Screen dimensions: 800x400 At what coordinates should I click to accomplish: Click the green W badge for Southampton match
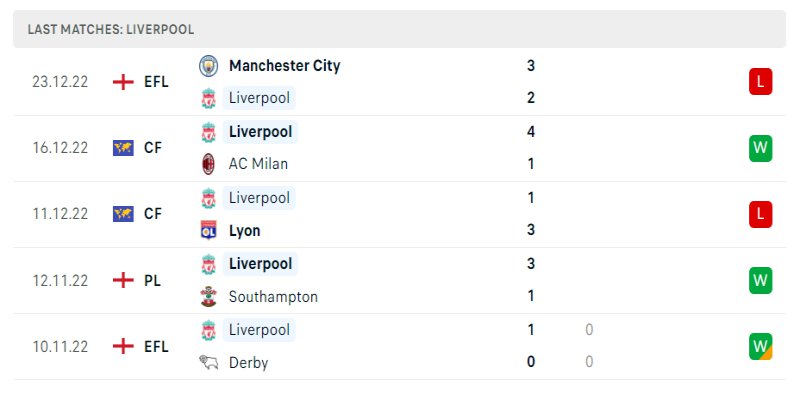point(760,280)
